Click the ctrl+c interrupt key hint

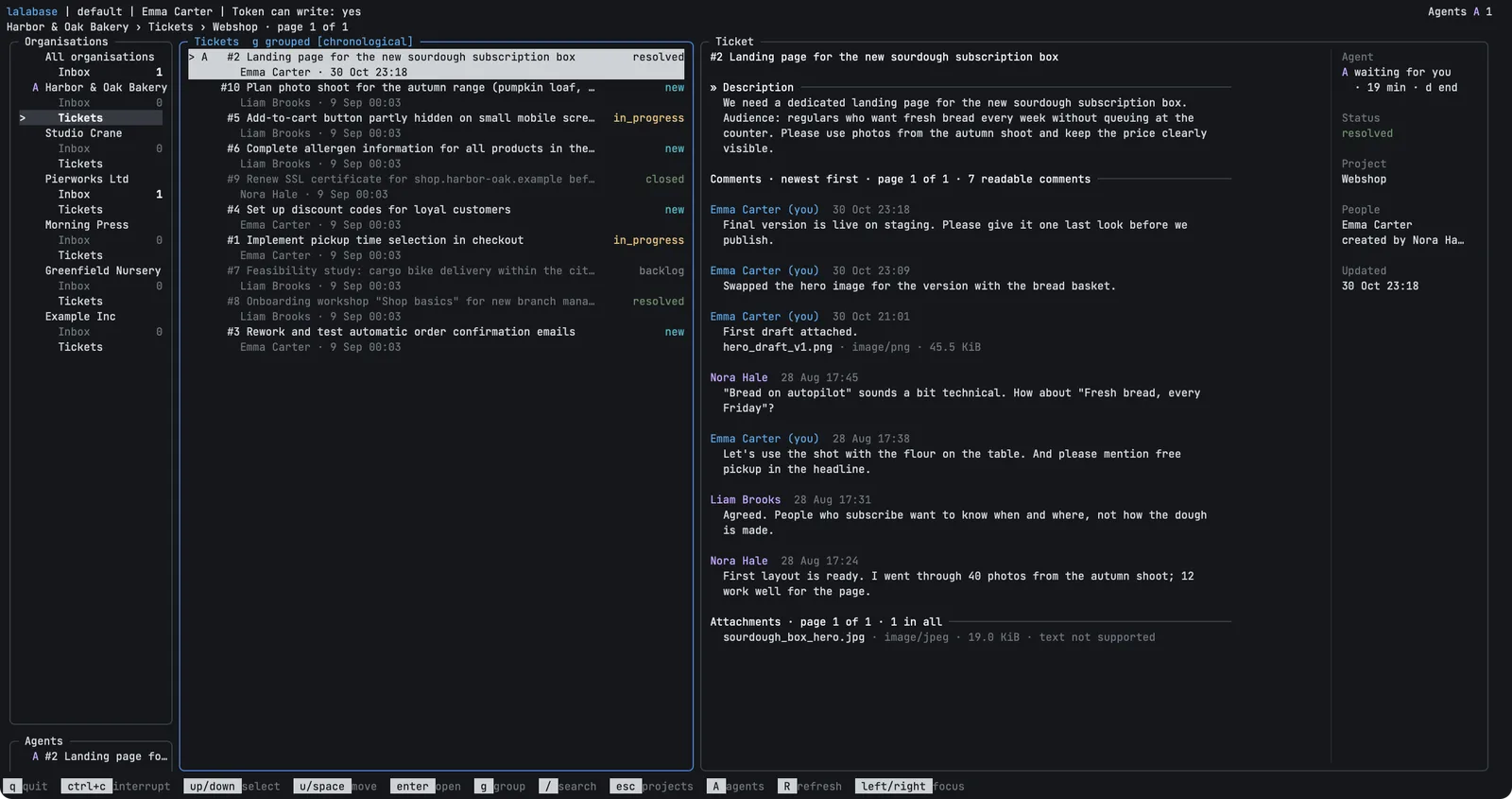click(x=116, y=786)
